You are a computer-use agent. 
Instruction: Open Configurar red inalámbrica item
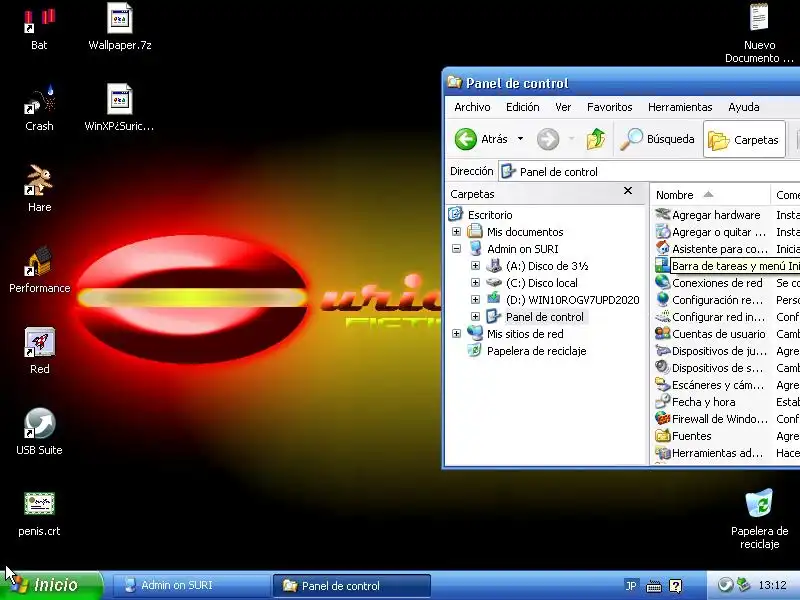(x=710, y=317)
